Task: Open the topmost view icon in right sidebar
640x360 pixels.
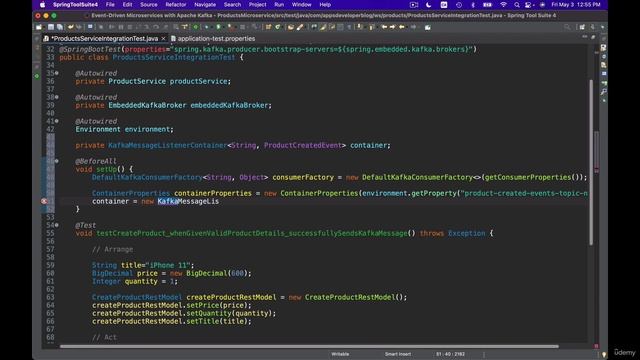Action: coord(603,48)
